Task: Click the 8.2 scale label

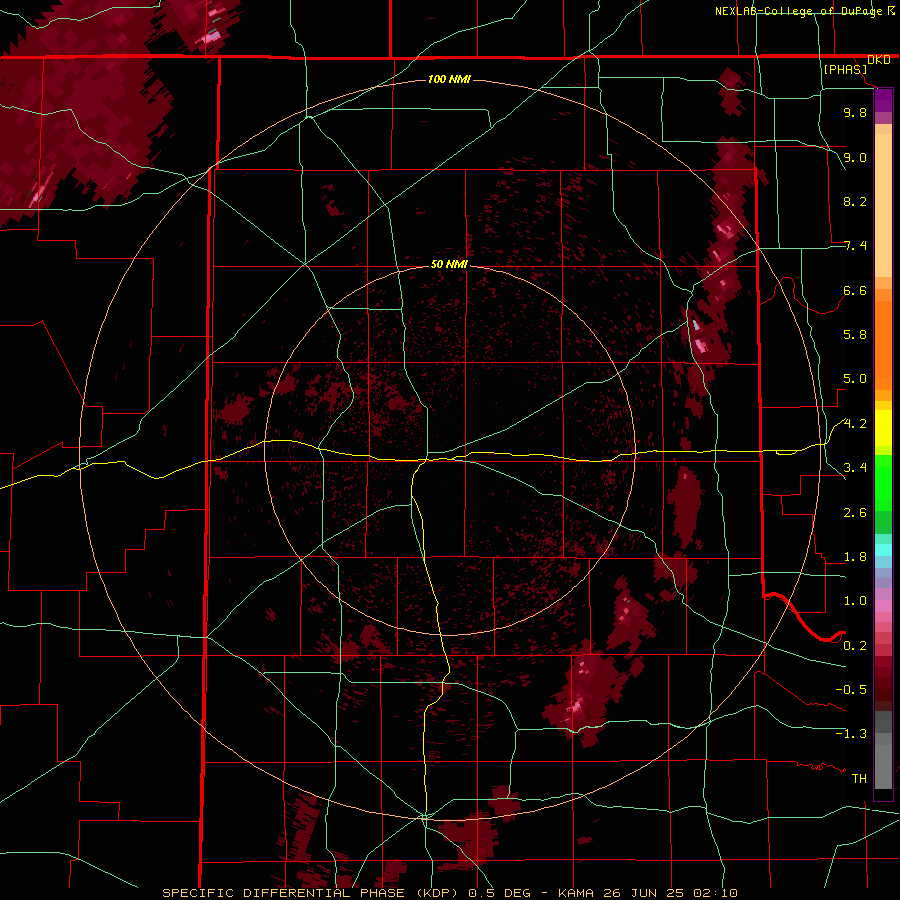Action: pyautogui.click(x=855, y=201)
